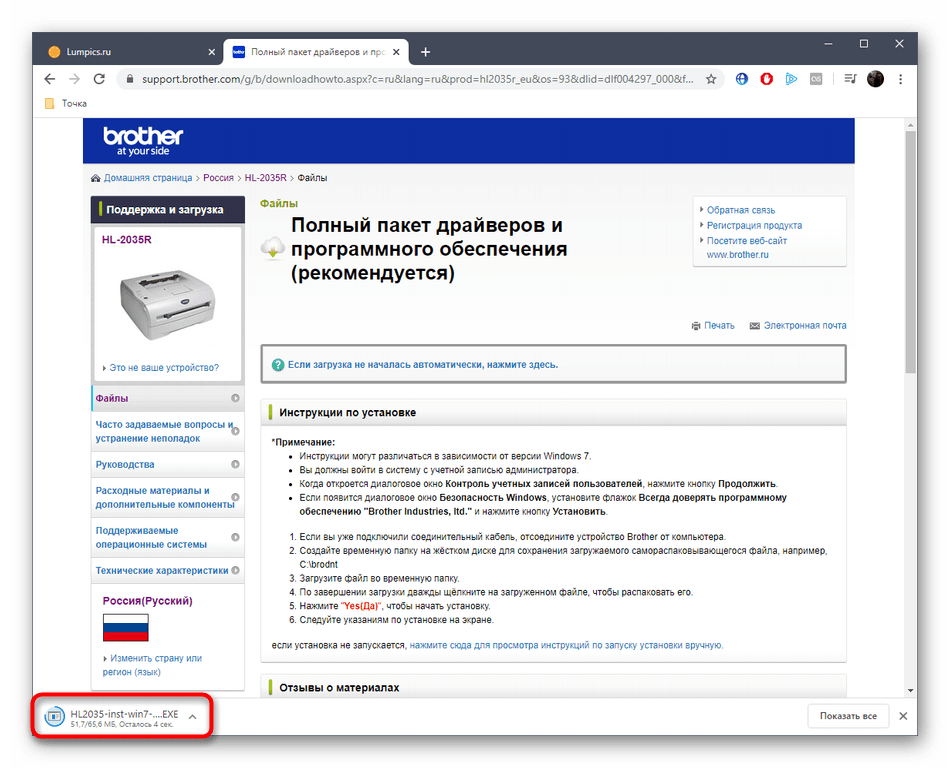Click the Это не ваше устройство link
The image size is (950, 768).
tap(164, 368)
